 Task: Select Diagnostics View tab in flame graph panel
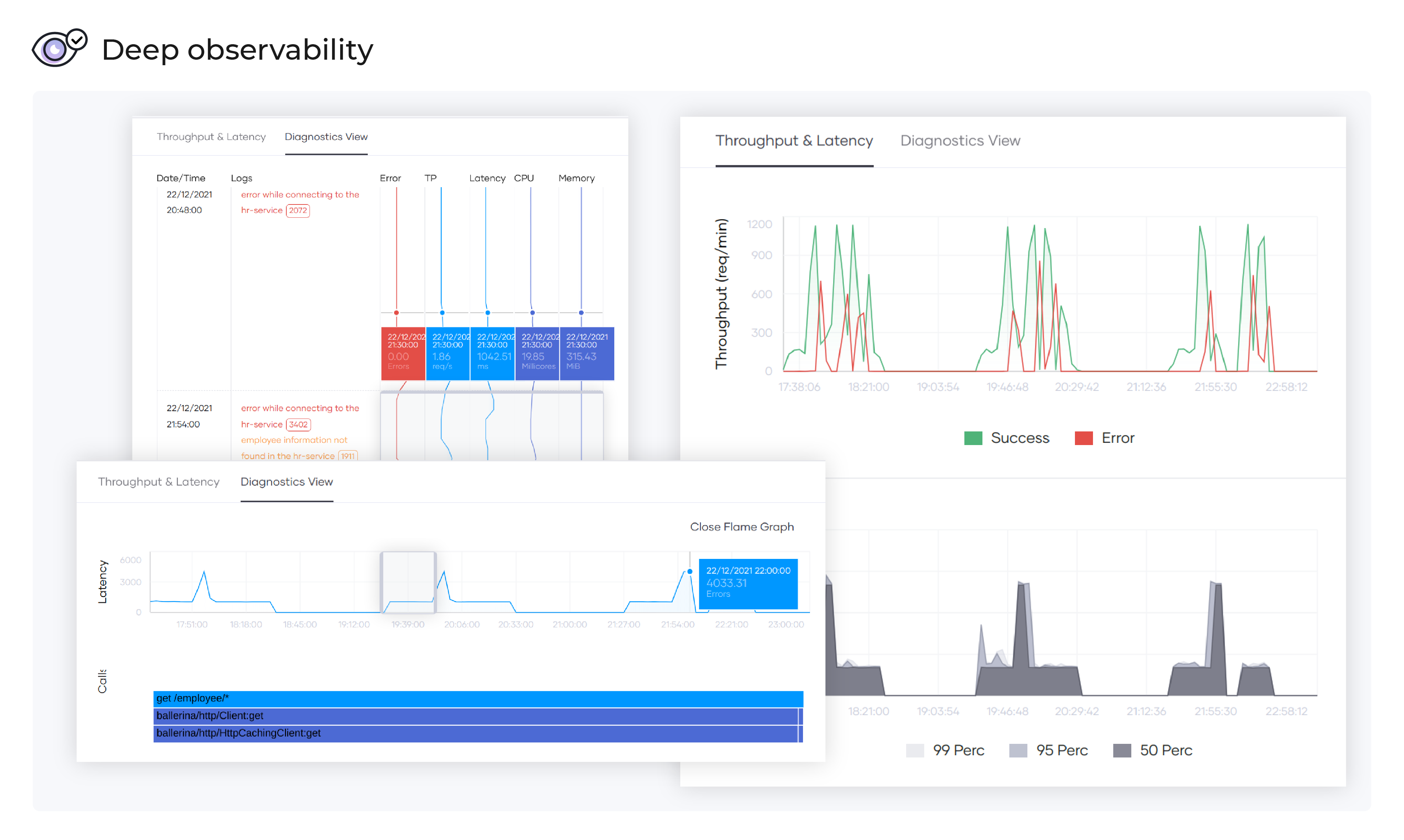click(286, 482)
